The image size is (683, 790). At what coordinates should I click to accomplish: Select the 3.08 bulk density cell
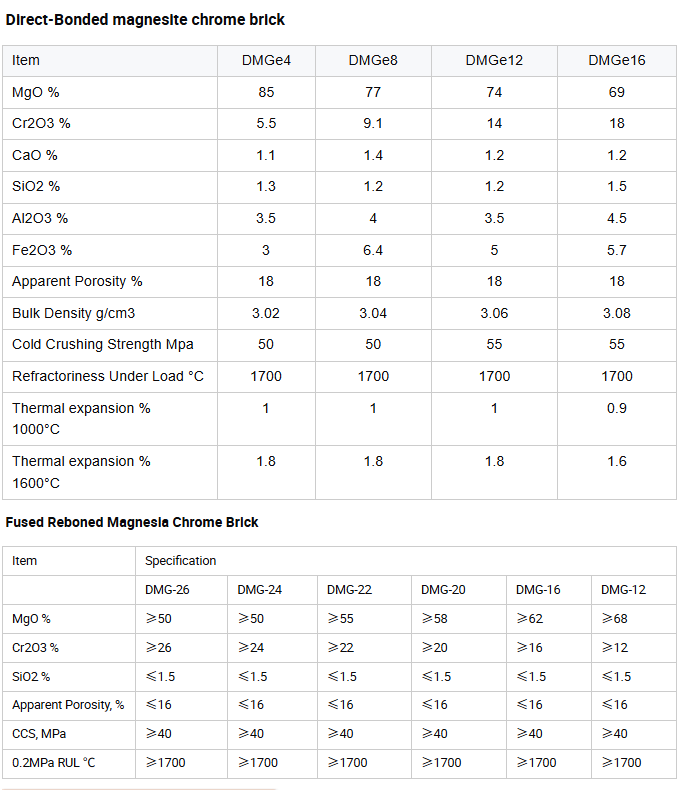point(617,313)
